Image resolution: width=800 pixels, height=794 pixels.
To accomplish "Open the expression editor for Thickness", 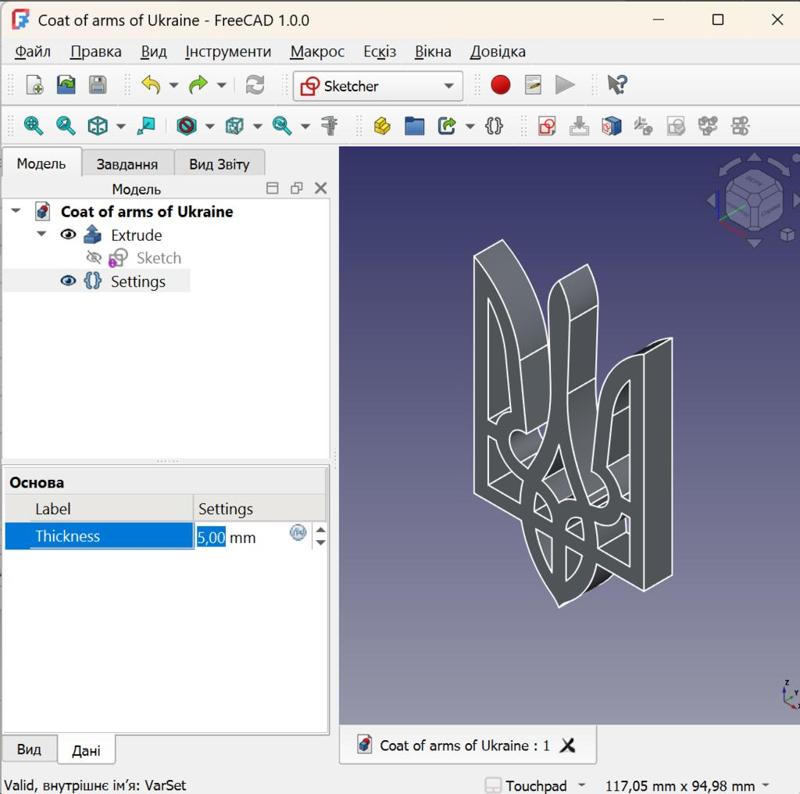I will [x=298, y=533].
